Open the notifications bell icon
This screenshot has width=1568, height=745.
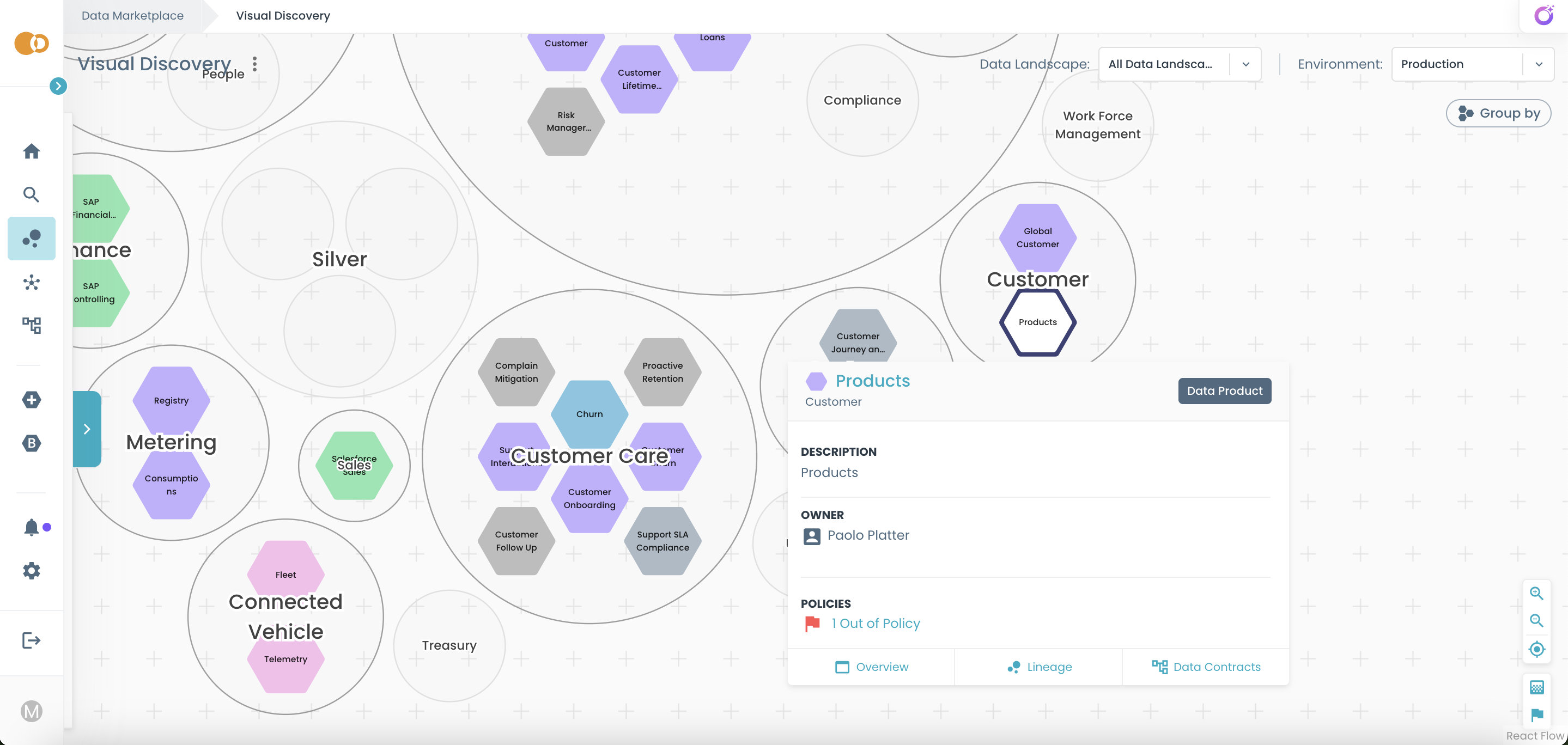(x=31, y=527)
